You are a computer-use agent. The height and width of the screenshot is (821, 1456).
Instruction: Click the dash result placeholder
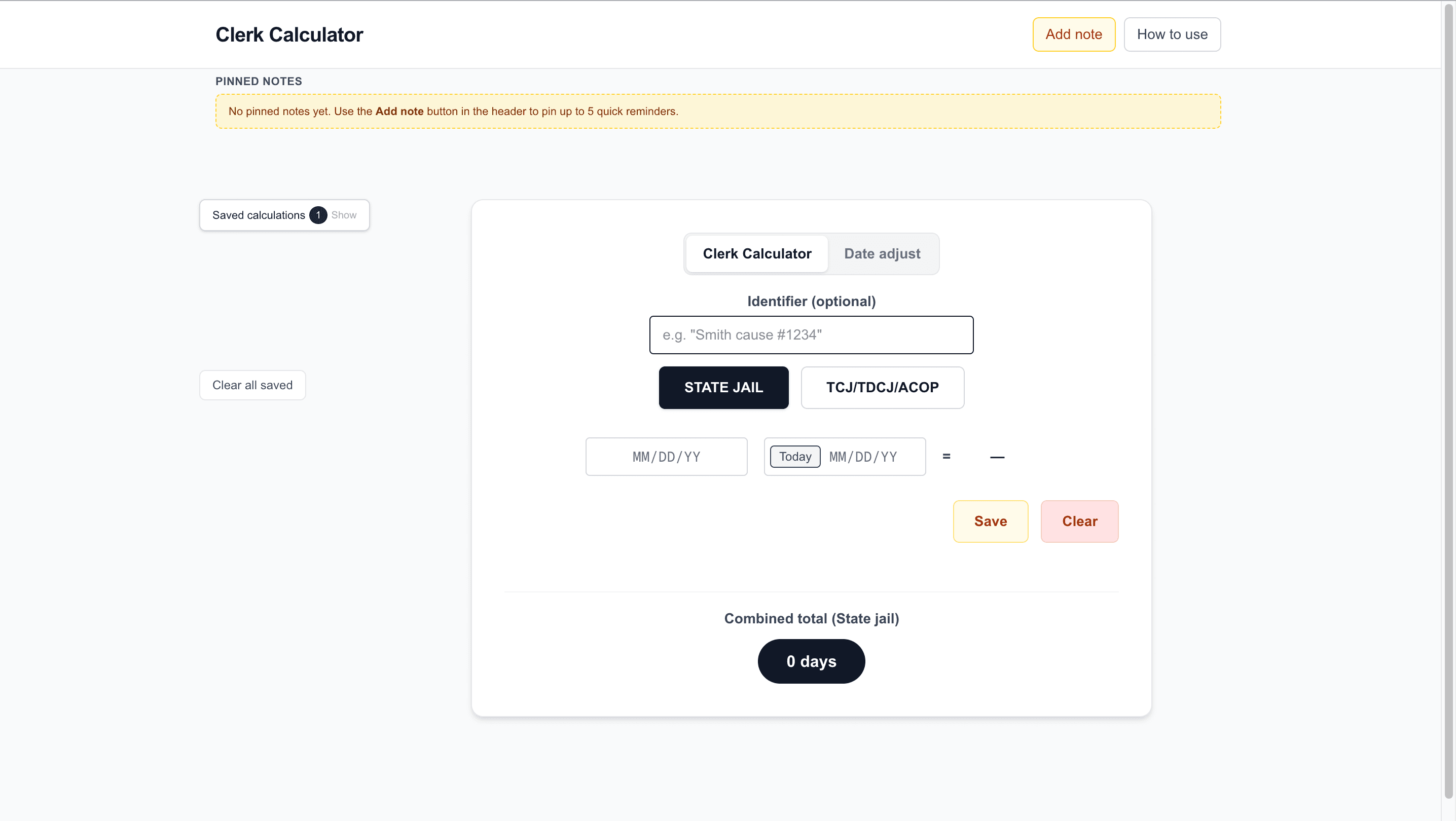(x=997, y=456)
